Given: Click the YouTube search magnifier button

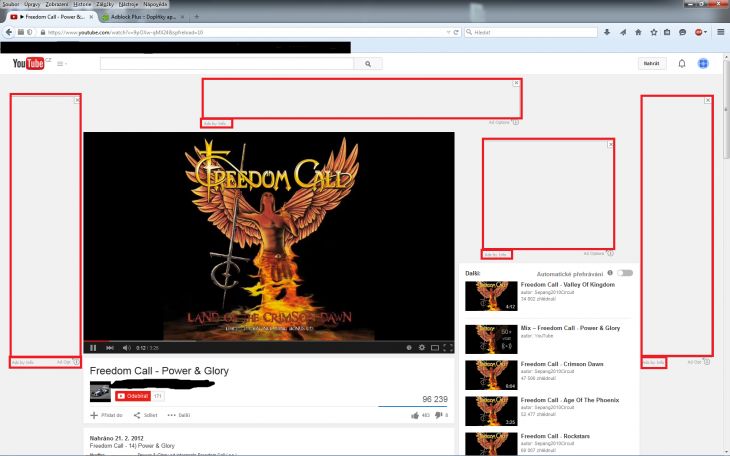Looking at the screenshot, I should pos(368,64).
